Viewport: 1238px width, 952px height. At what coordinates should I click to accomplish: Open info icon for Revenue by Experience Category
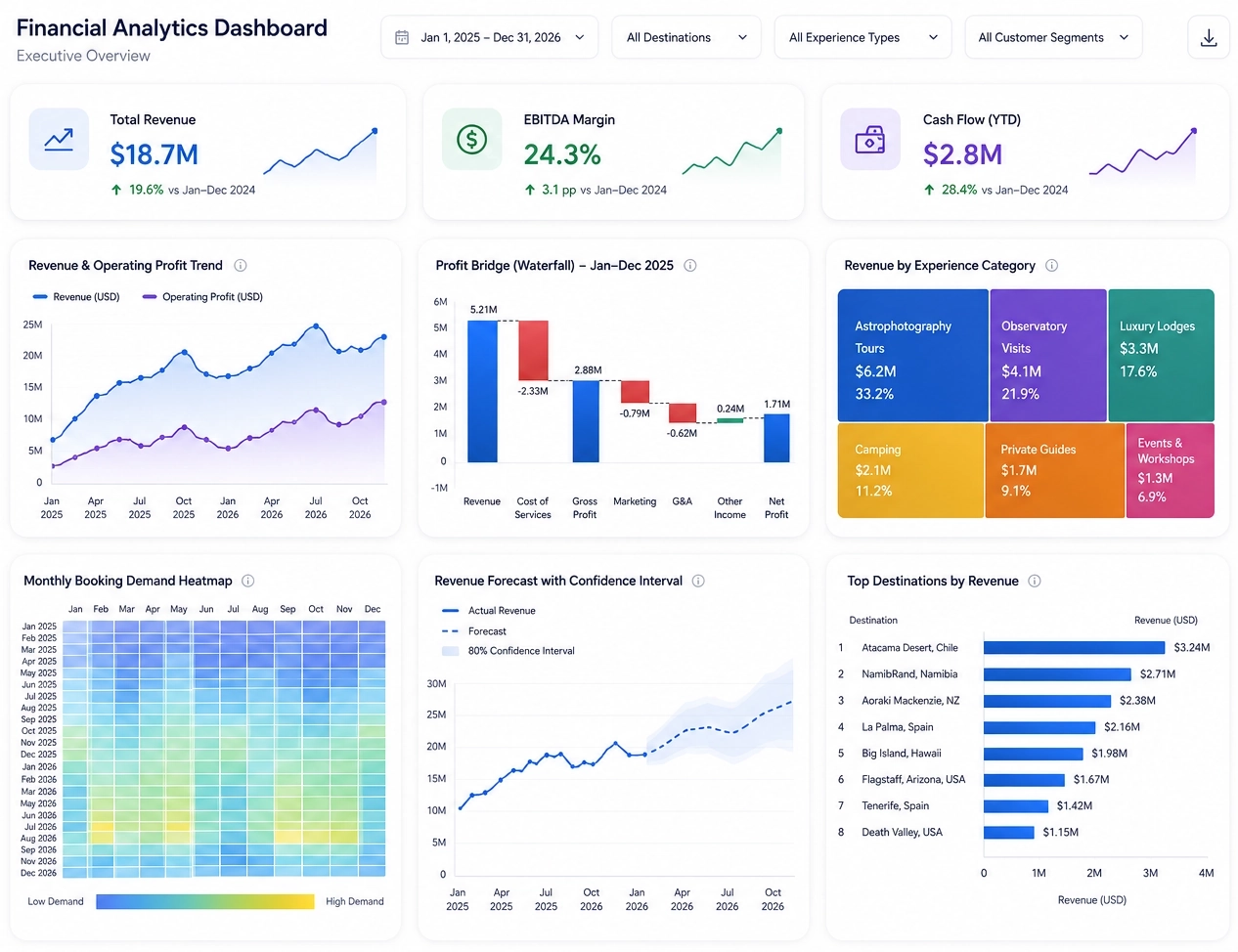tap(1052, 265)
